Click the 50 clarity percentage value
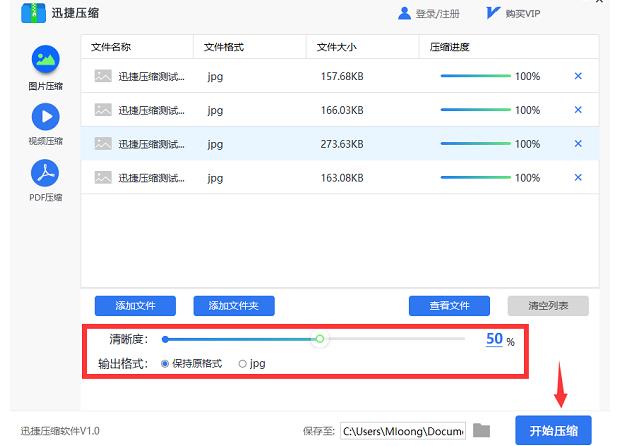This screenshot has width=624, height=446. (494, 340)
